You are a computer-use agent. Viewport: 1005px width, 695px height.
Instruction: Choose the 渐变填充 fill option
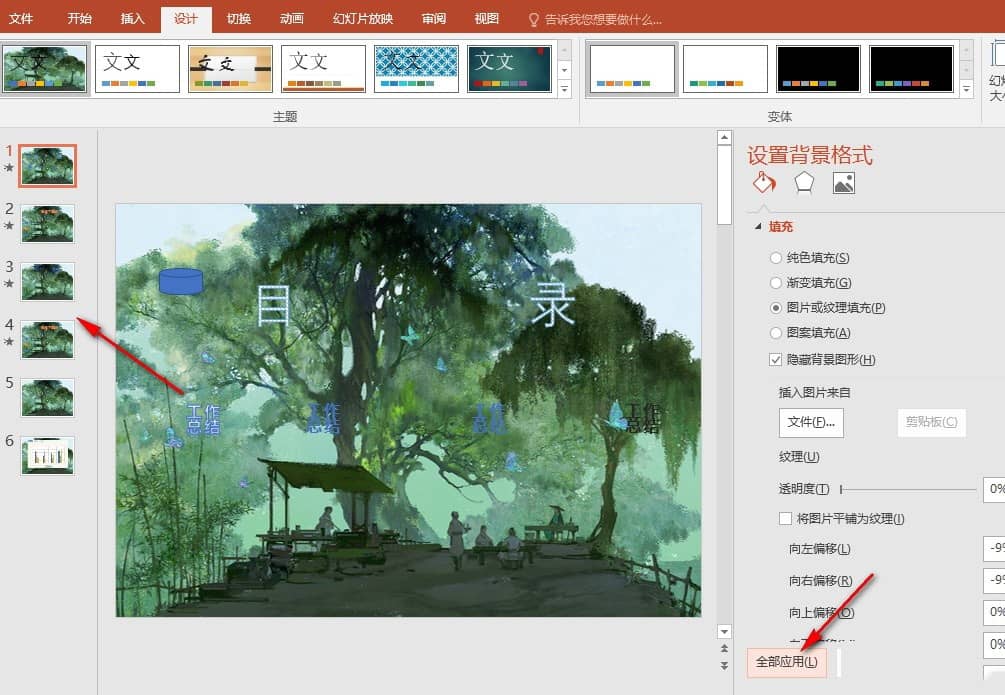[x=776, y=283]
